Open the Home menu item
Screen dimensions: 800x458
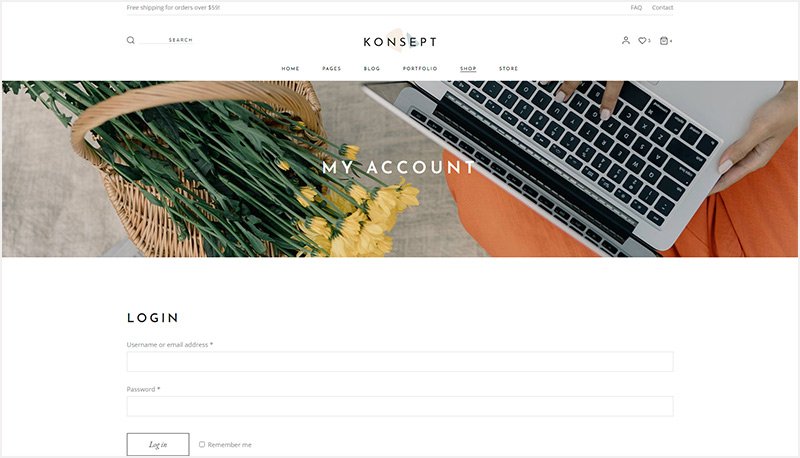[290, 68]
